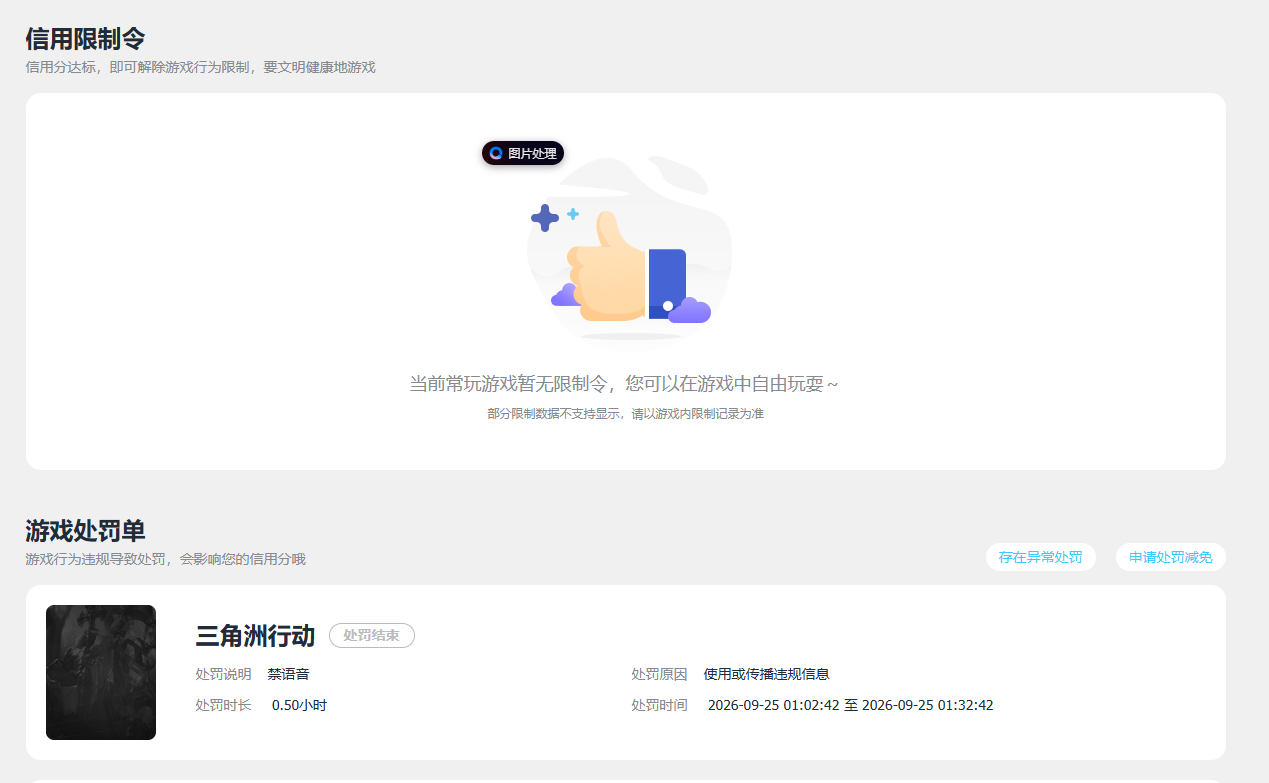The height and width of the screenshot is (783, 1269).
Task: Click the 处罚说明 label
Action: [223, 674]
